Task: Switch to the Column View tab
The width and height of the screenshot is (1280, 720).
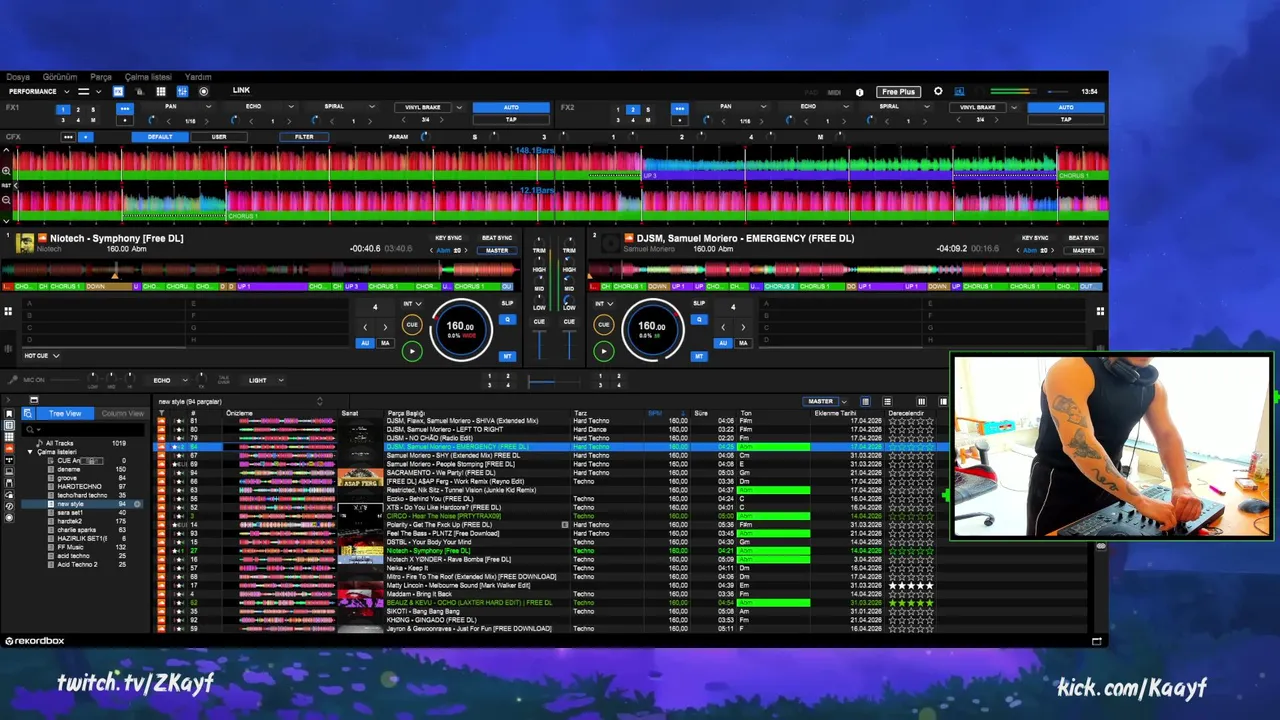Action: (x=122, y=413)
